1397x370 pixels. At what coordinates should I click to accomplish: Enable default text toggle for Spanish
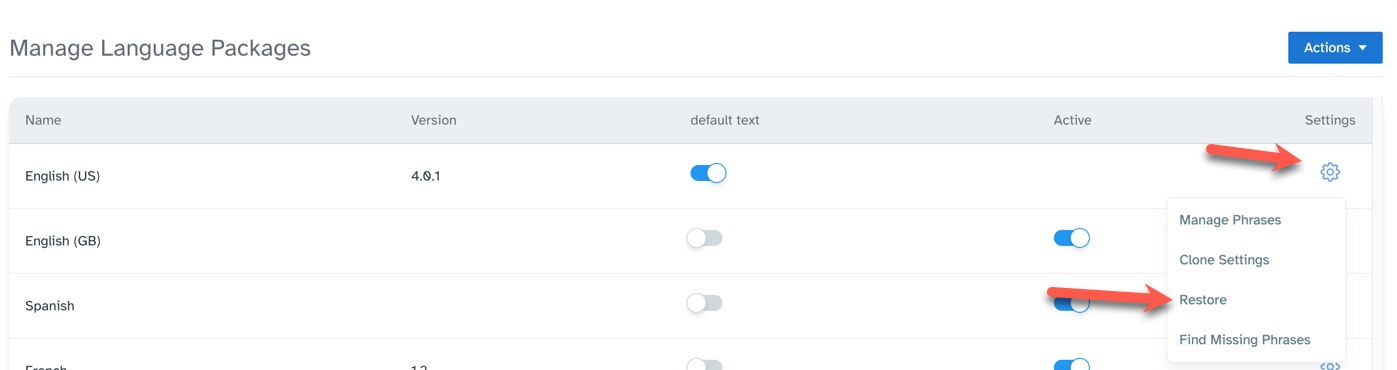click(x=704, y=303)
